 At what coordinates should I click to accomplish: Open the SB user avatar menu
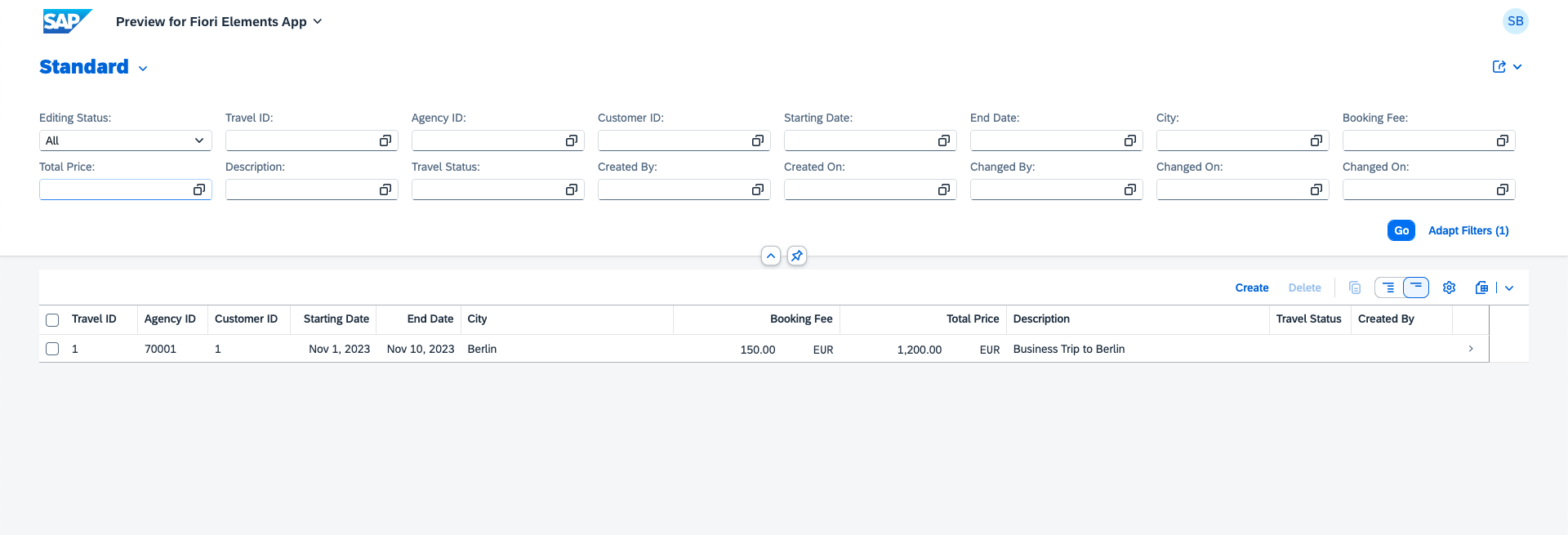[x=1516, y=21]
